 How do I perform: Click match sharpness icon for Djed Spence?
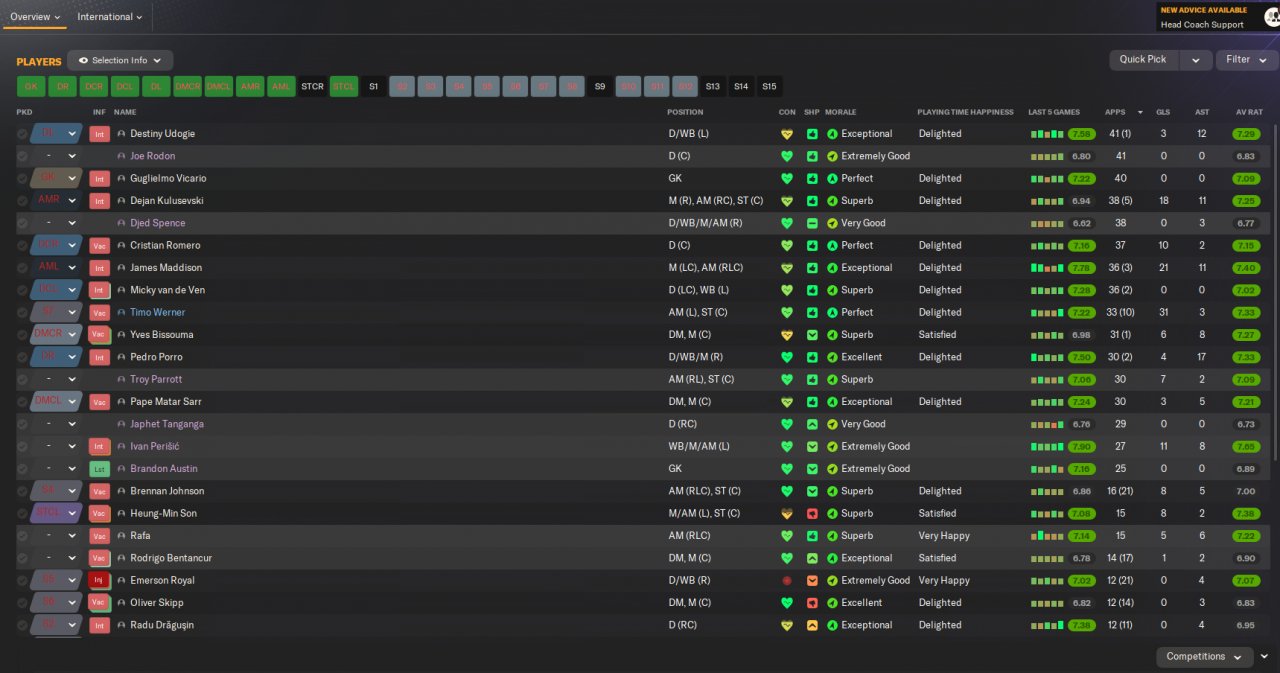point(812,223)
